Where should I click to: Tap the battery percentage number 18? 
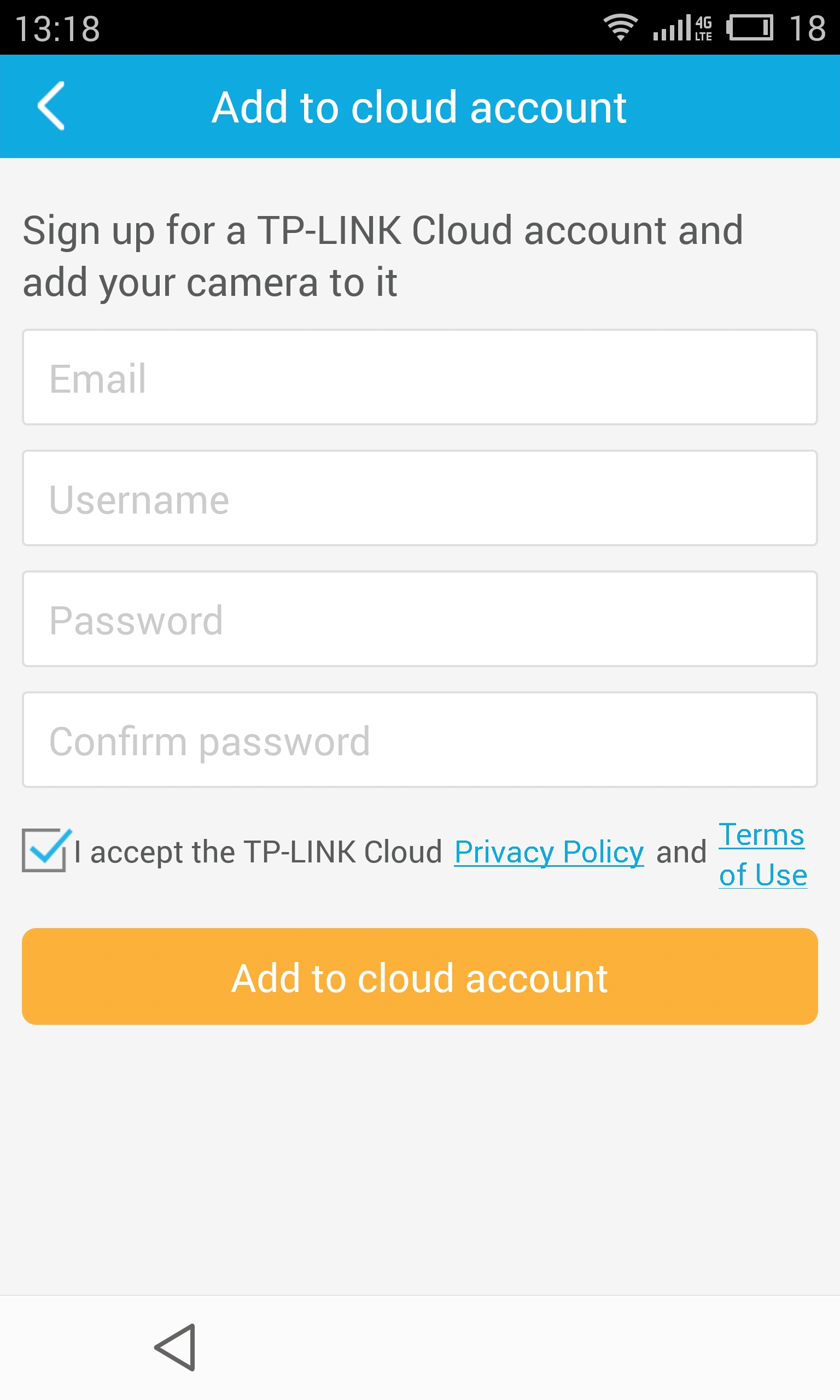tap(807, 28)
